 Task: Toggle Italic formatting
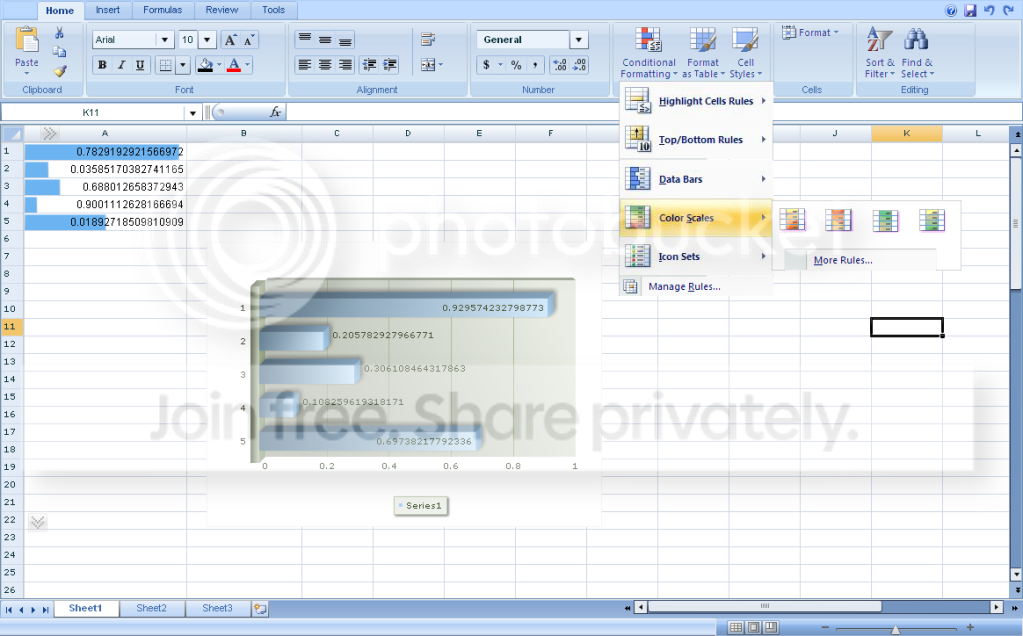tap(121, 65)
